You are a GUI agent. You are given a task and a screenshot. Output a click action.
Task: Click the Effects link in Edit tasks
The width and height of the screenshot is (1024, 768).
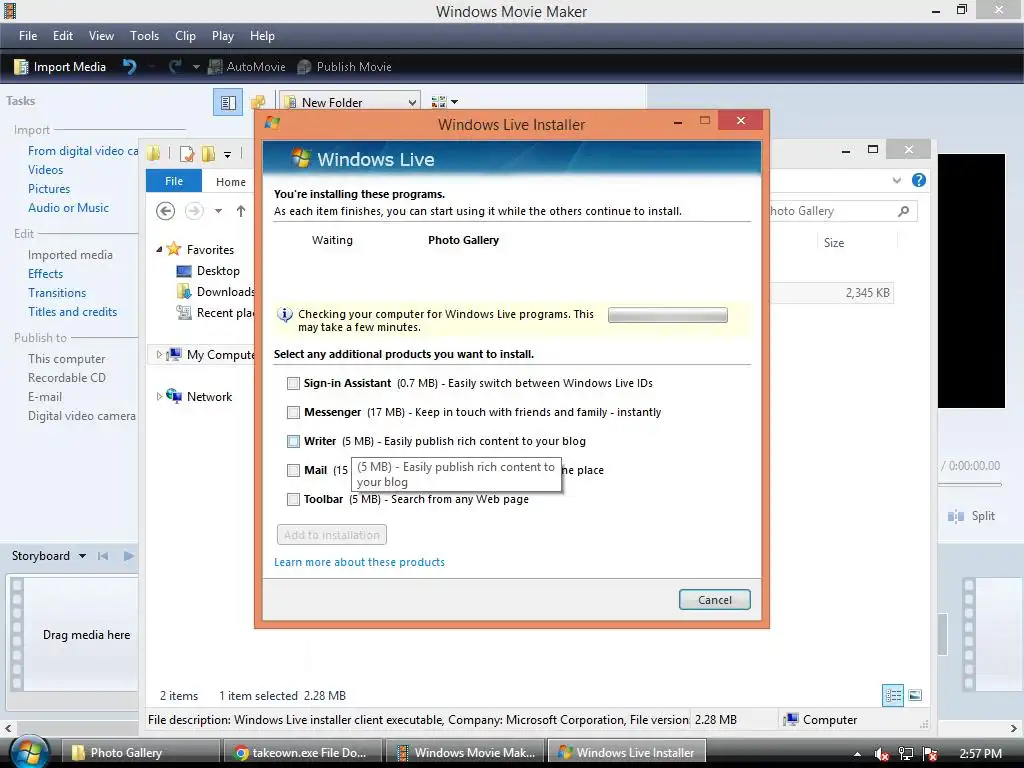tap(46, 274)
